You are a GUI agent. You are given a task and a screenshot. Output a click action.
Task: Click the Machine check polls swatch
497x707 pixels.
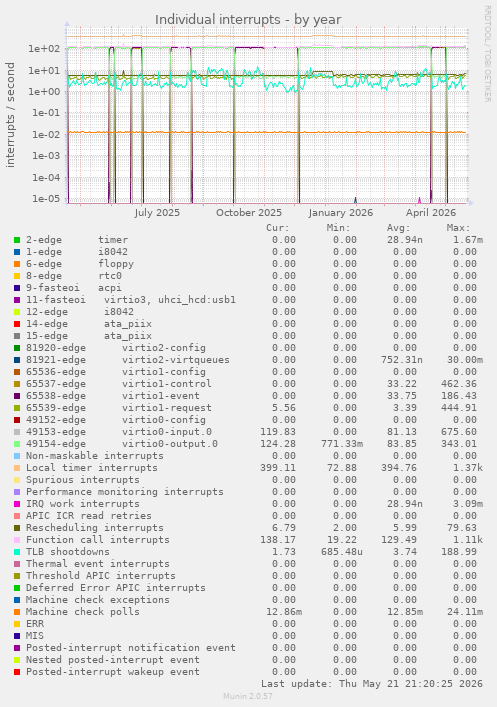pos(17,612)
